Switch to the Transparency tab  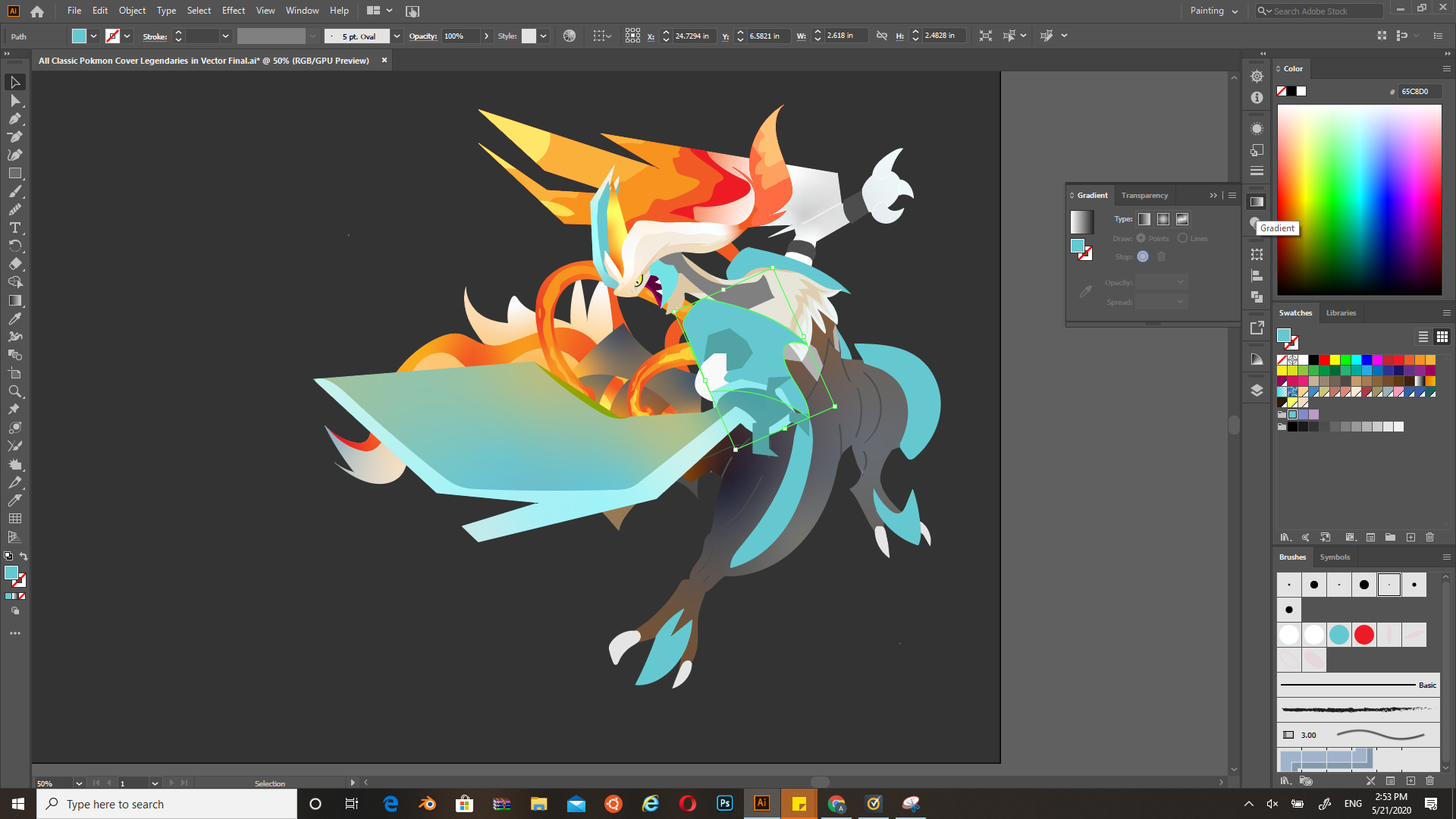1144,196
